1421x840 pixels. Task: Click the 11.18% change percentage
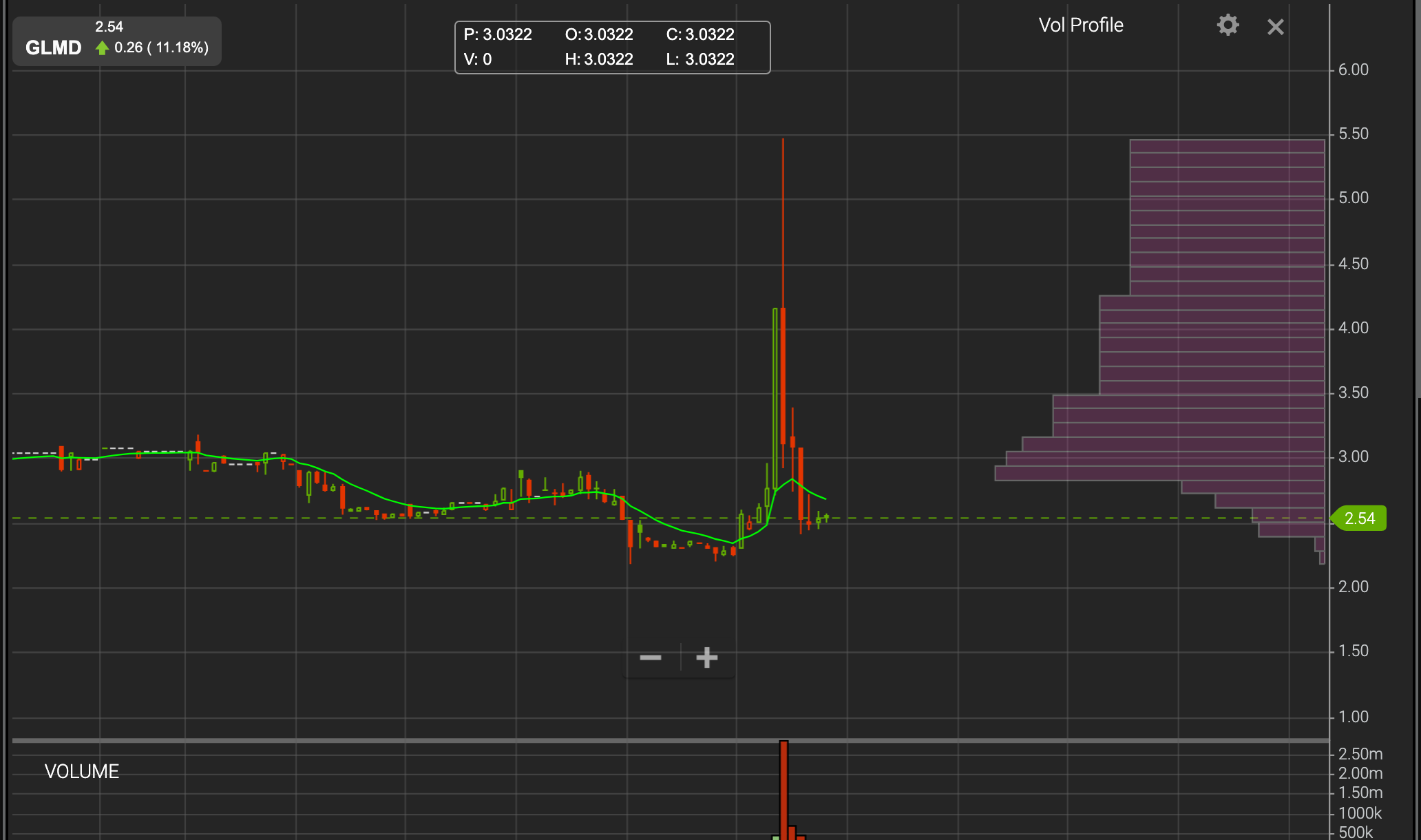coord(181,48)
